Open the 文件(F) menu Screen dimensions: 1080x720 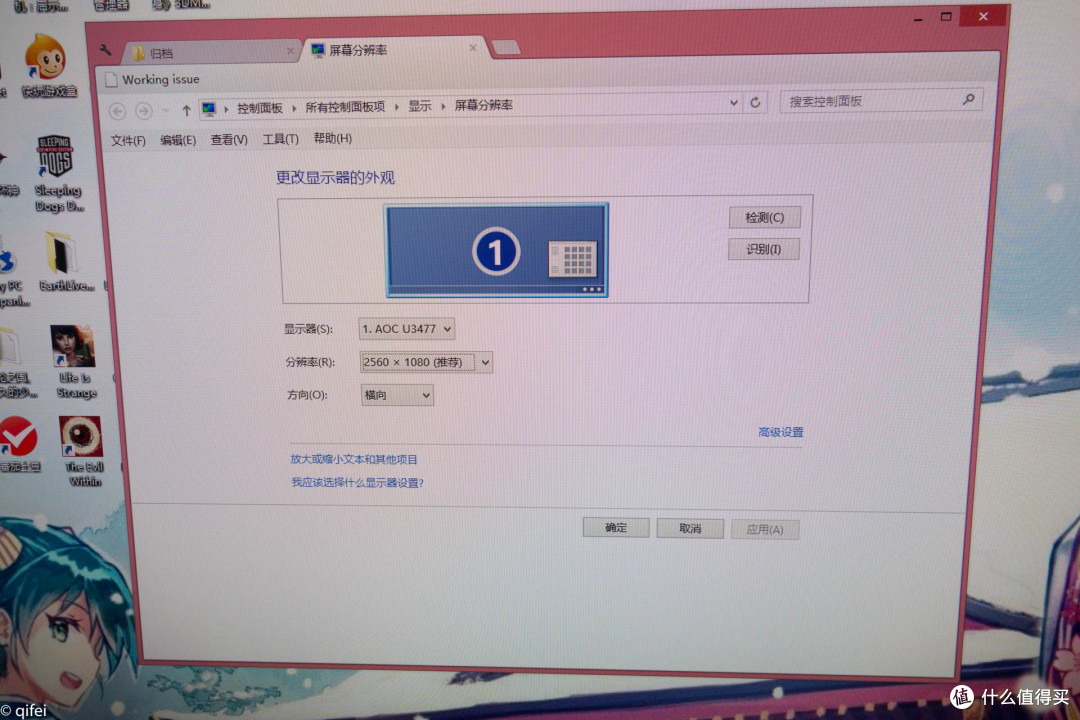[128, 141]
